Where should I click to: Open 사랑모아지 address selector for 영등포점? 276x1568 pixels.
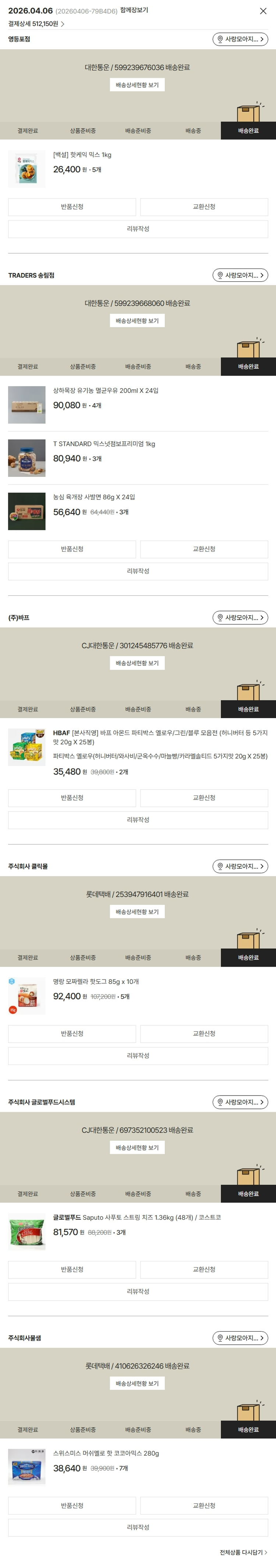click(240, 39)
